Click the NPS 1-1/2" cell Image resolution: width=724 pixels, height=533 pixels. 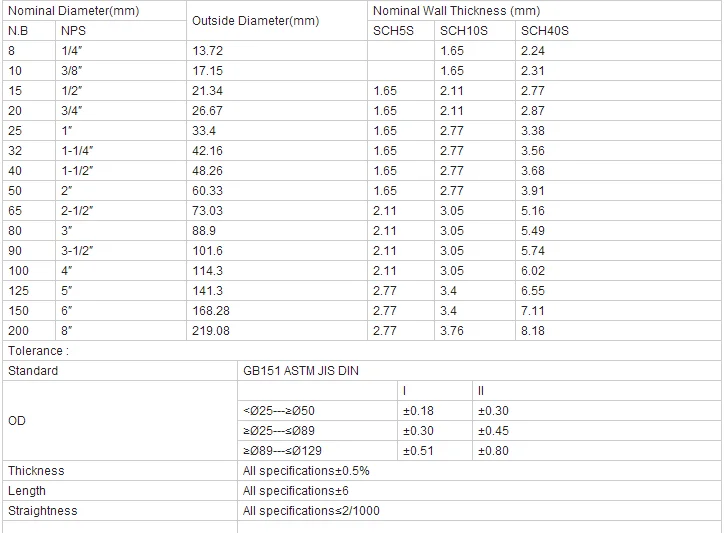[121, 171]
